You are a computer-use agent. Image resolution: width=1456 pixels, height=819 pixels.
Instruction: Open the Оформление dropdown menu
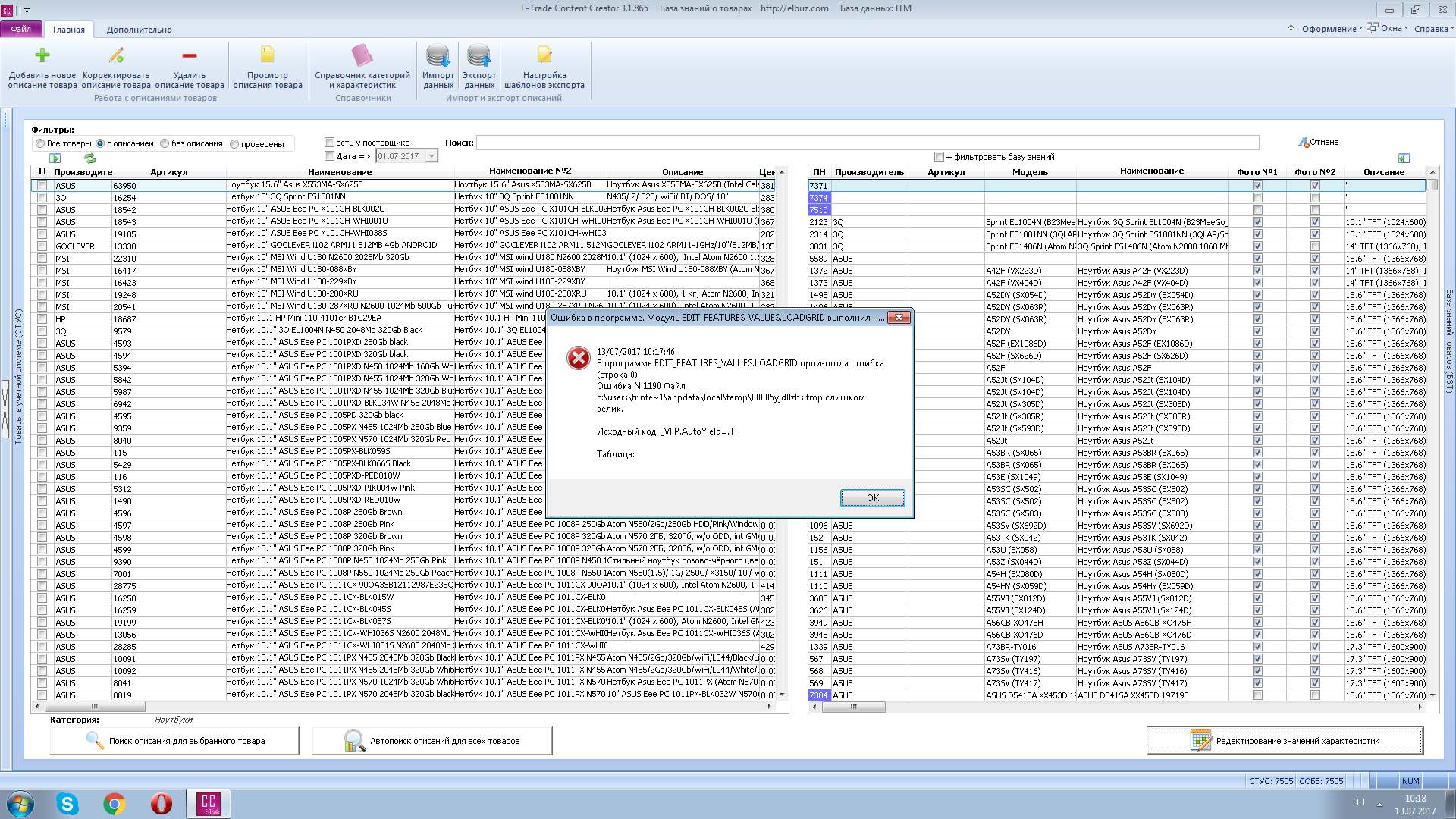[x=1332, y=29]
